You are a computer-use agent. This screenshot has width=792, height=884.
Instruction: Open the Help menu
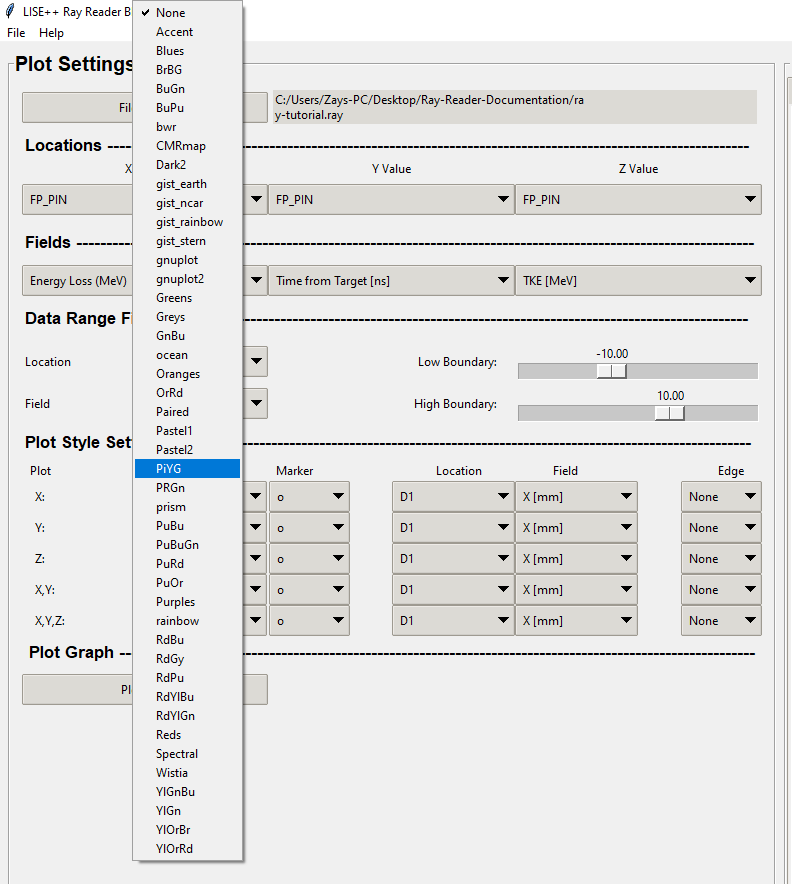(51, 33)
